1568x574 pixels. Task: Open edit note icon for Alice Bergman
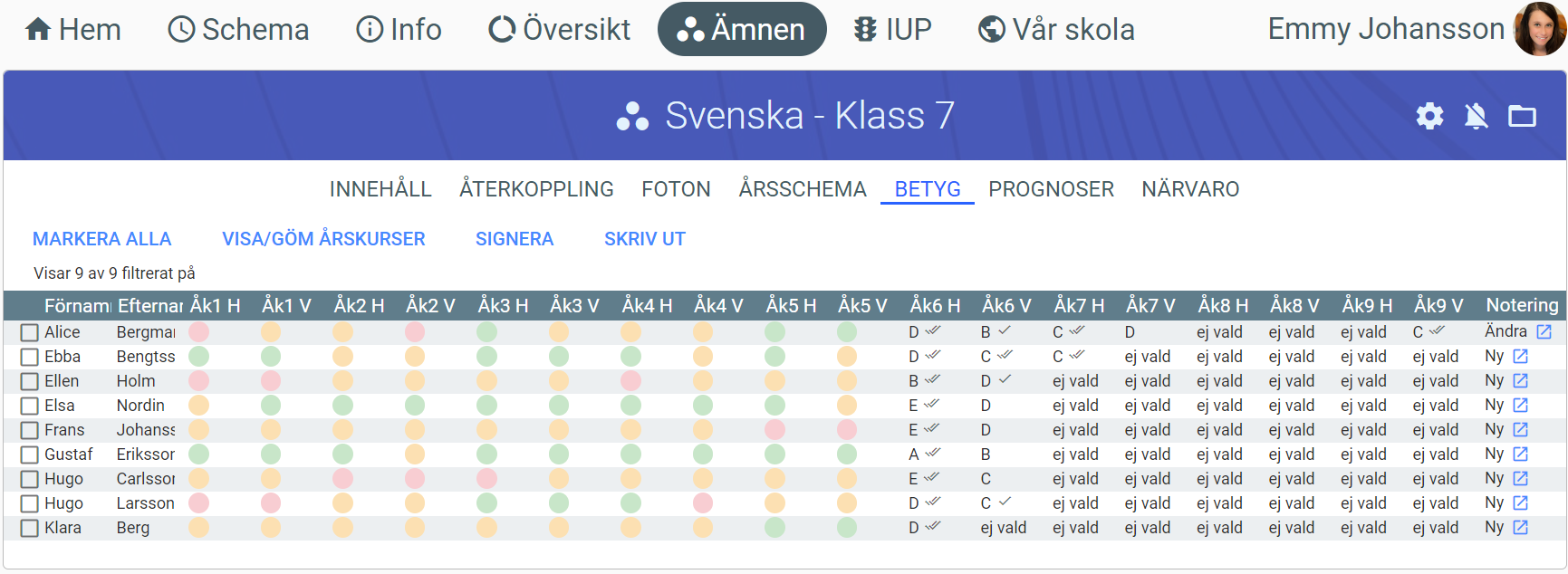tap(1544, 332)
